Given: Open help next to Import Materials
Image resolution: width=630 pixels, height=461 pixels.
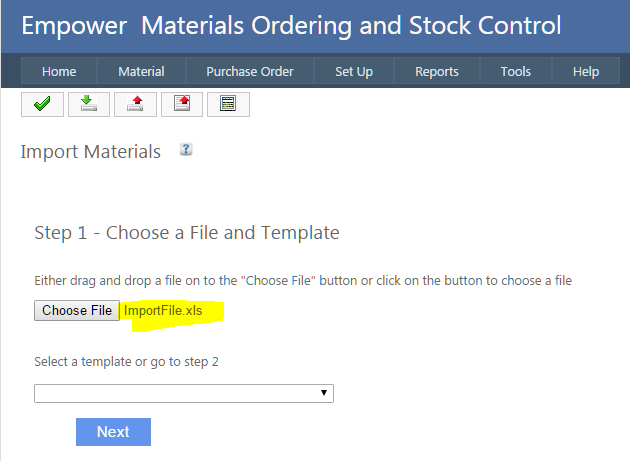Looking at the screenshot, I should [186, 150].
